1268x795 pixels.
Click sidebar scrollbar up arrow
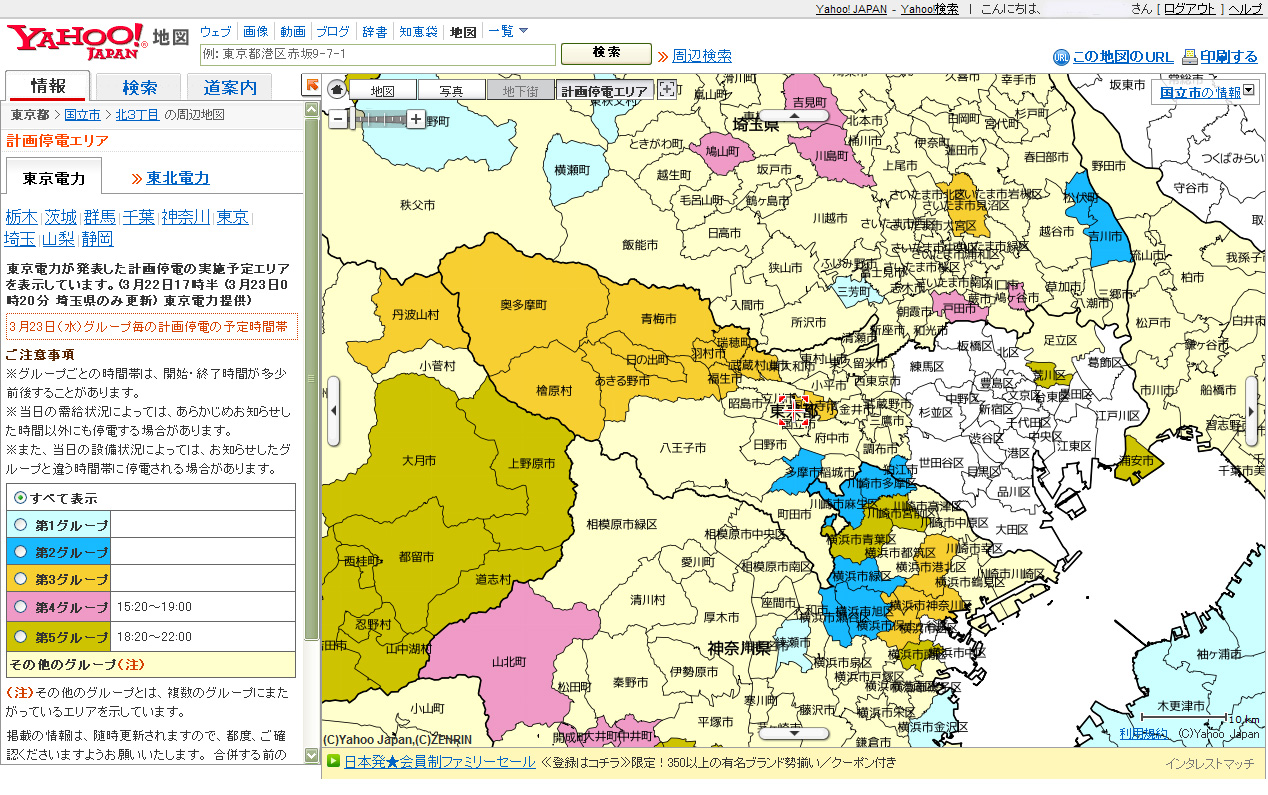tap(312, 110)
